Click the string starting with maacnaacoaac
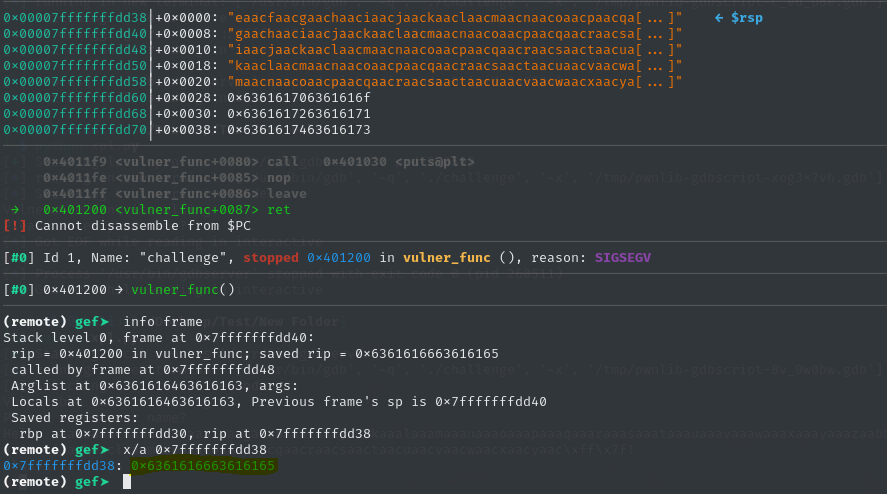This screenshot has height=494, width=887. point(455,82)
